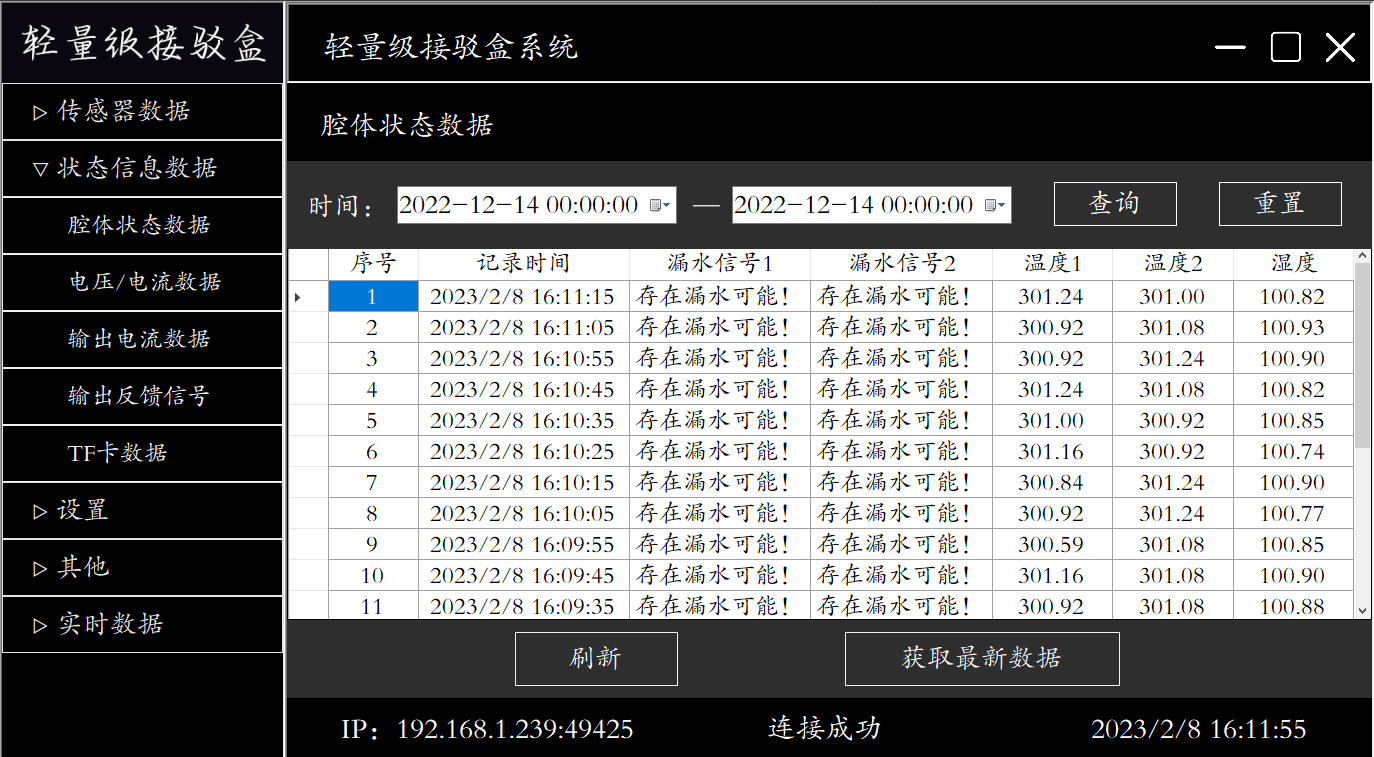Screen dimensions: 1374x757
Task: Collapse 状态信息数据 menu section
Action: 142,168
